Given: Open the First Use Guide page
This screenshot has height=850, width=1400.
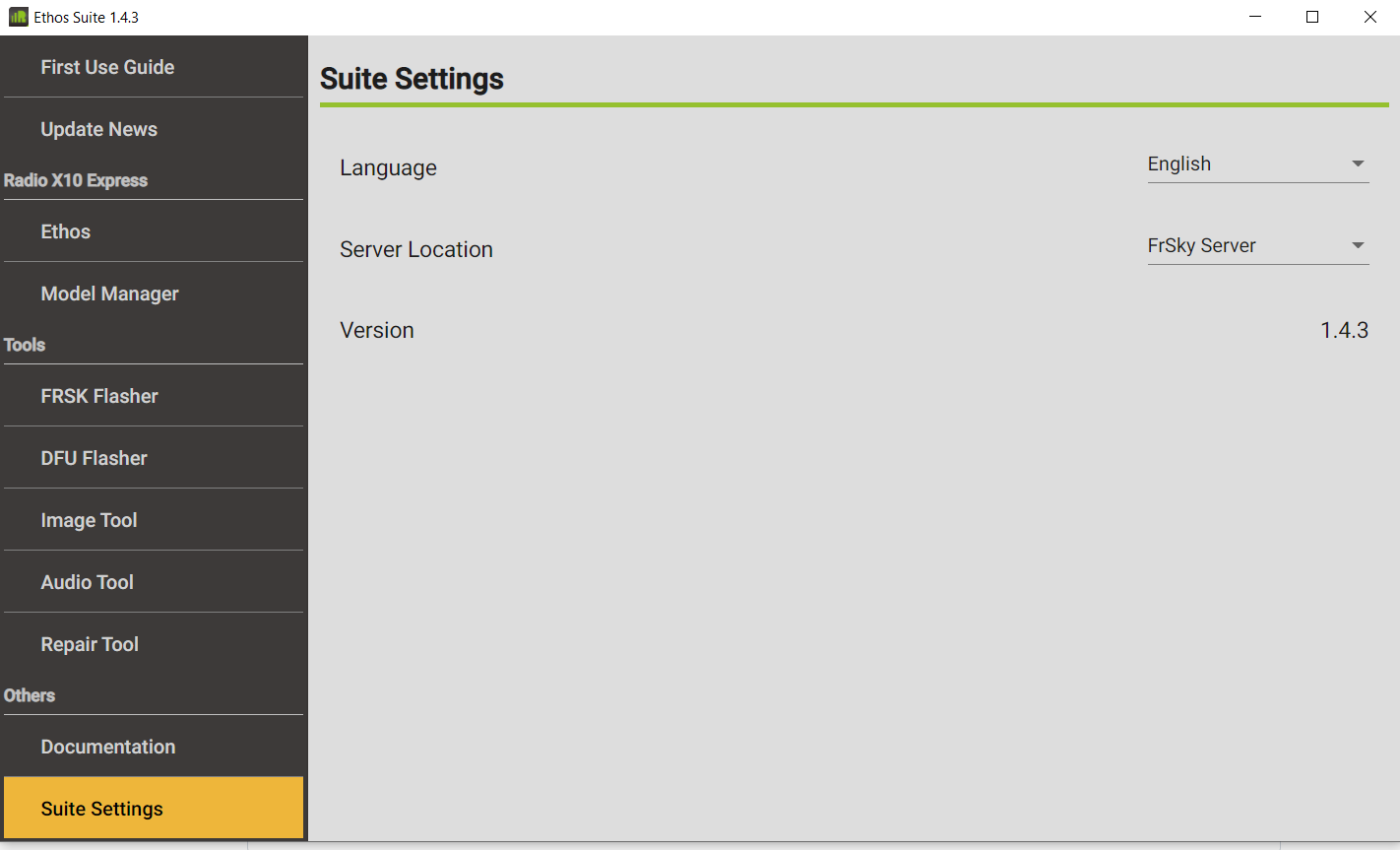Looking at the screenshot, I should coord(107,67).
